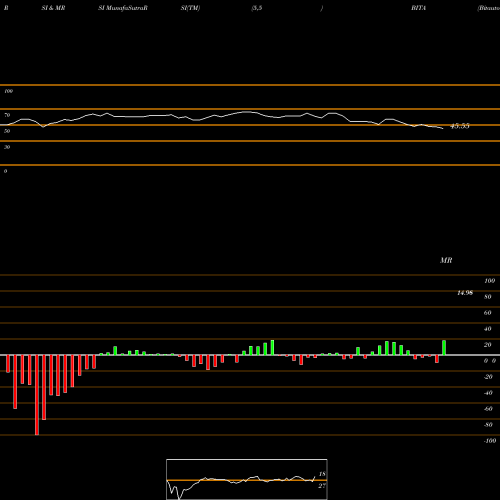The width and height of the screenshot is (500, 500).
Task: Click the tallest red histogram bar near -100
Action: pos(37,395)
